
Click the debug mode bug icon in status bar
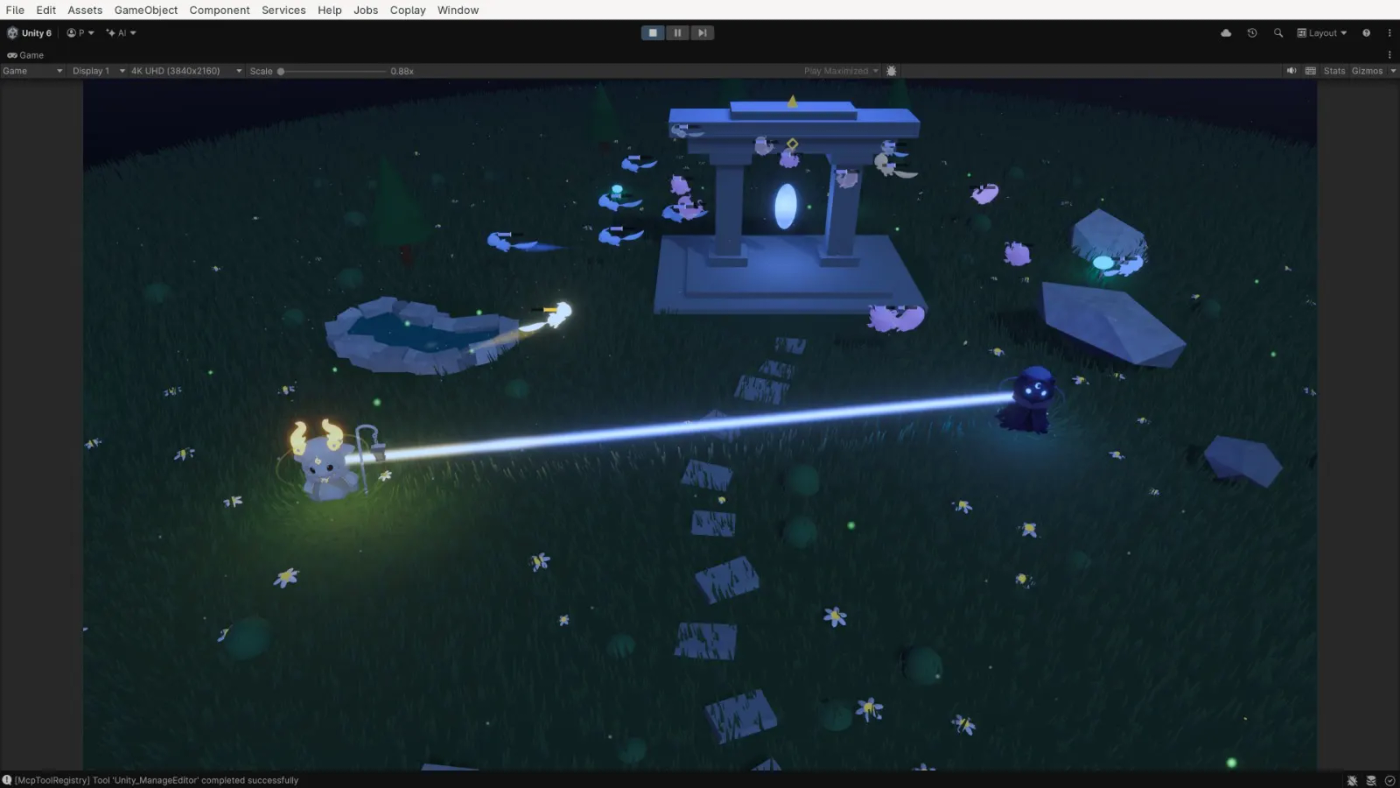1352,780
